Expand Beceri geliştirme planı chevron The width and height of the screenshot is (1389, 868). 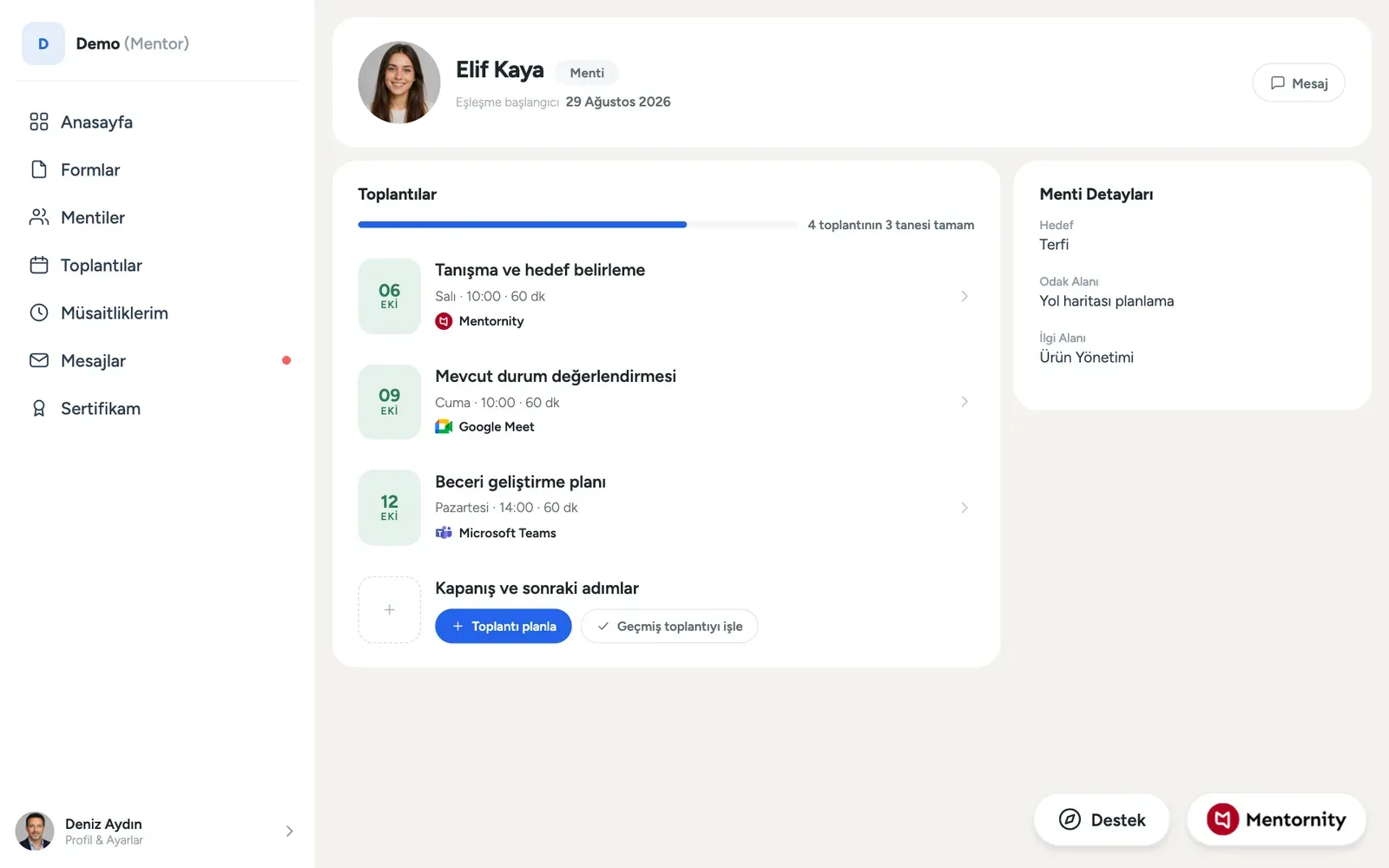pos(964,508)
